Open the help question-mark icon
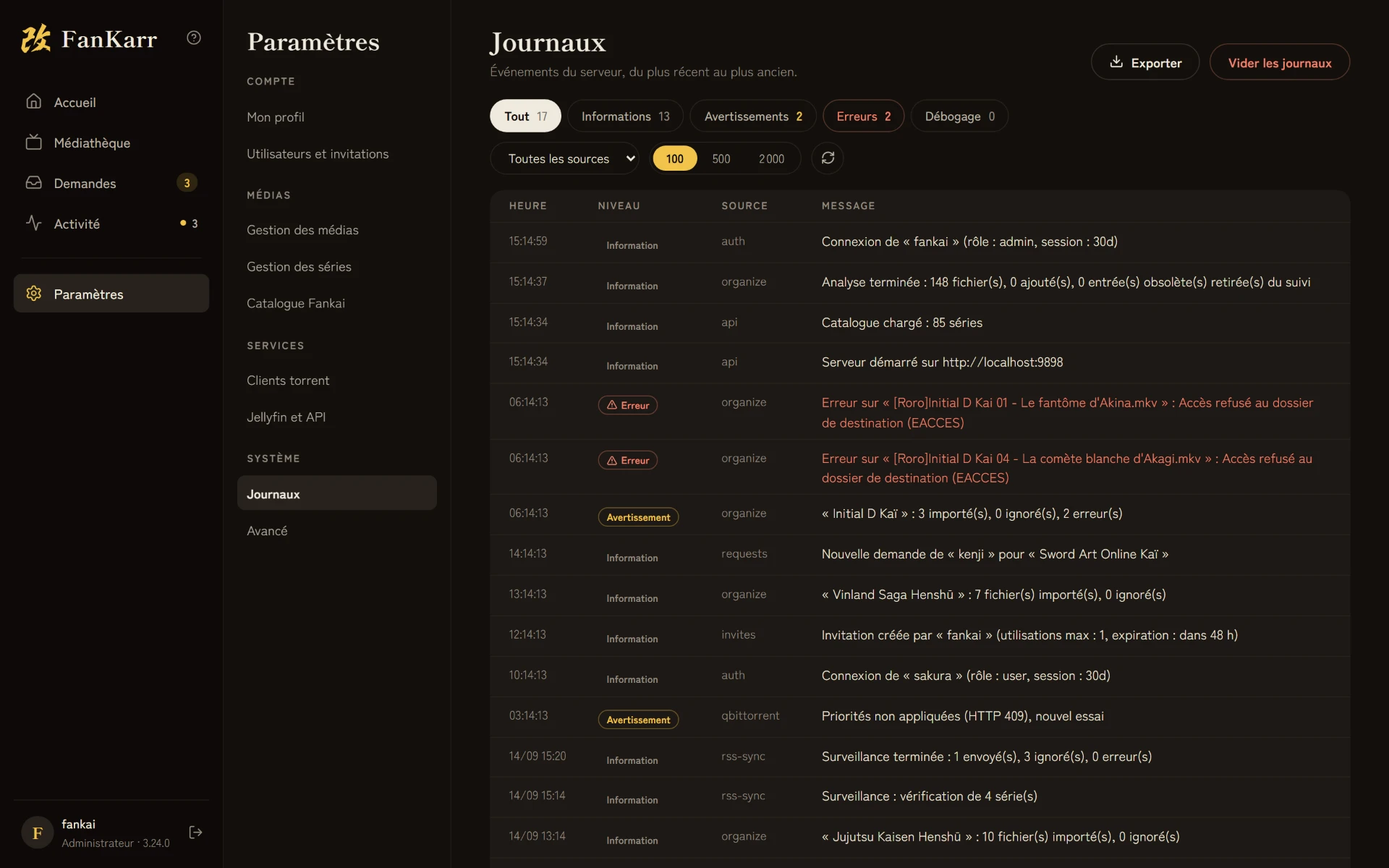 [x=194, y=38]
